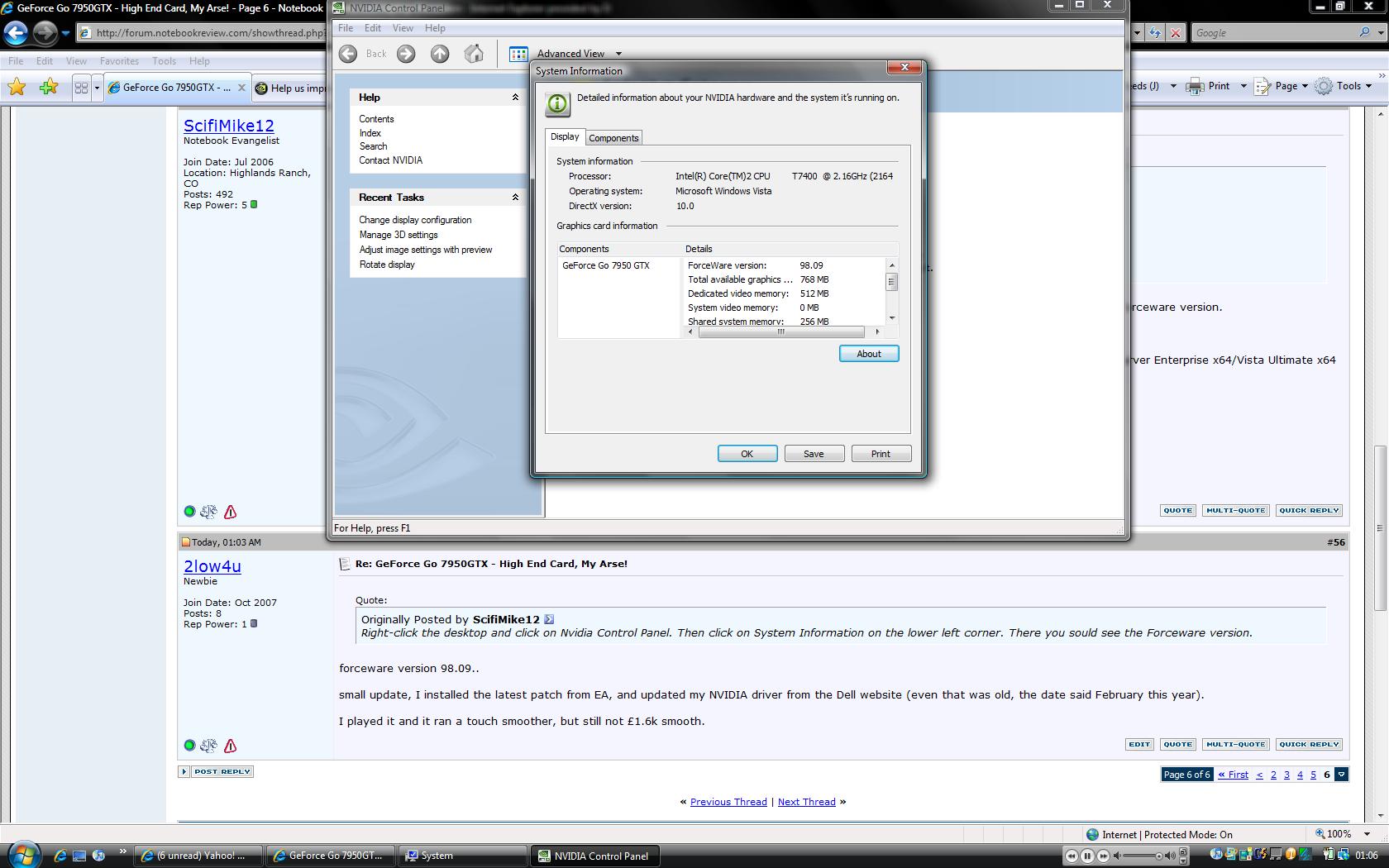Click the details list horizontal scrollbar
1389x868 pixels.
[781, 331]
